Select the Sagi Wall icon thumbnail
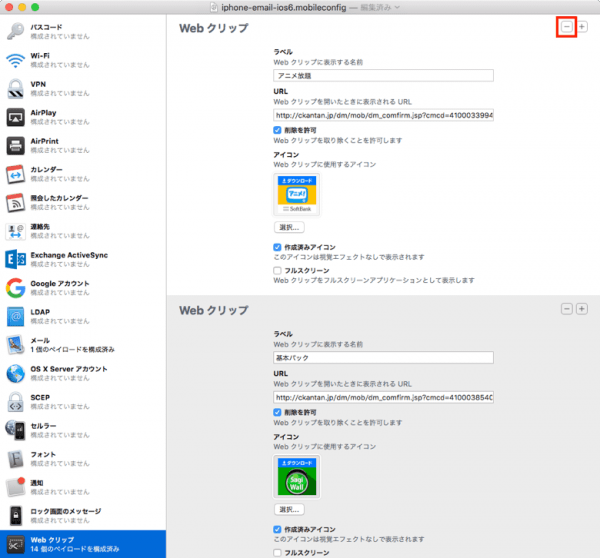The width and height of the screenshot is (600, 558). tap(297, 476)
